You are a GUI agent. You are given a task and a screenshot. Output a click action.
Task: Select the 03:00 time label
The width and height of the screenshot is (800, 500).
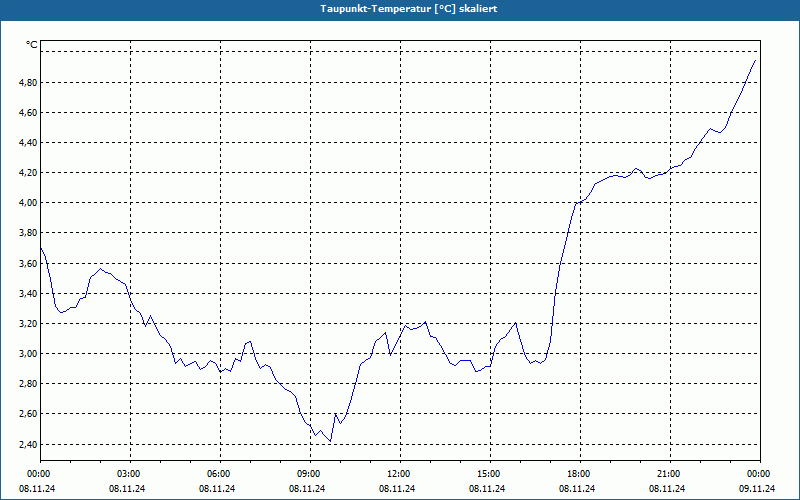[x=128, y=474]
